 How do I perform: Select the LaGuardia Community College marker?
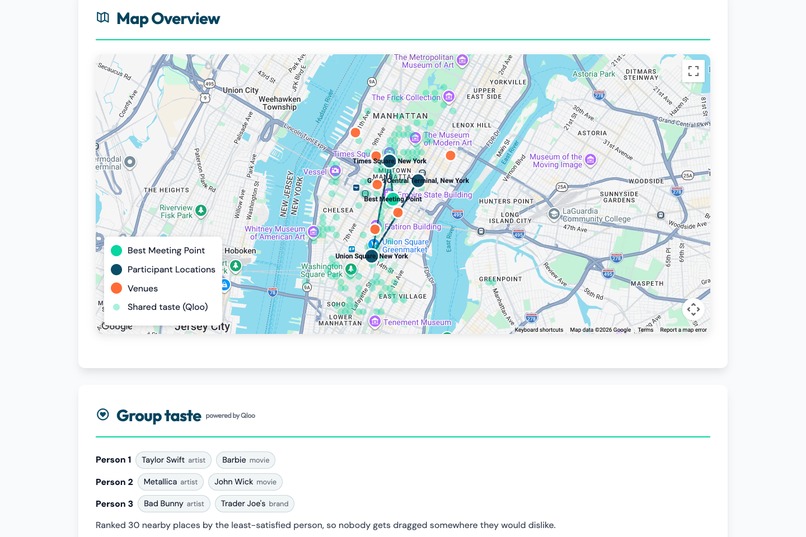[554, 214]
